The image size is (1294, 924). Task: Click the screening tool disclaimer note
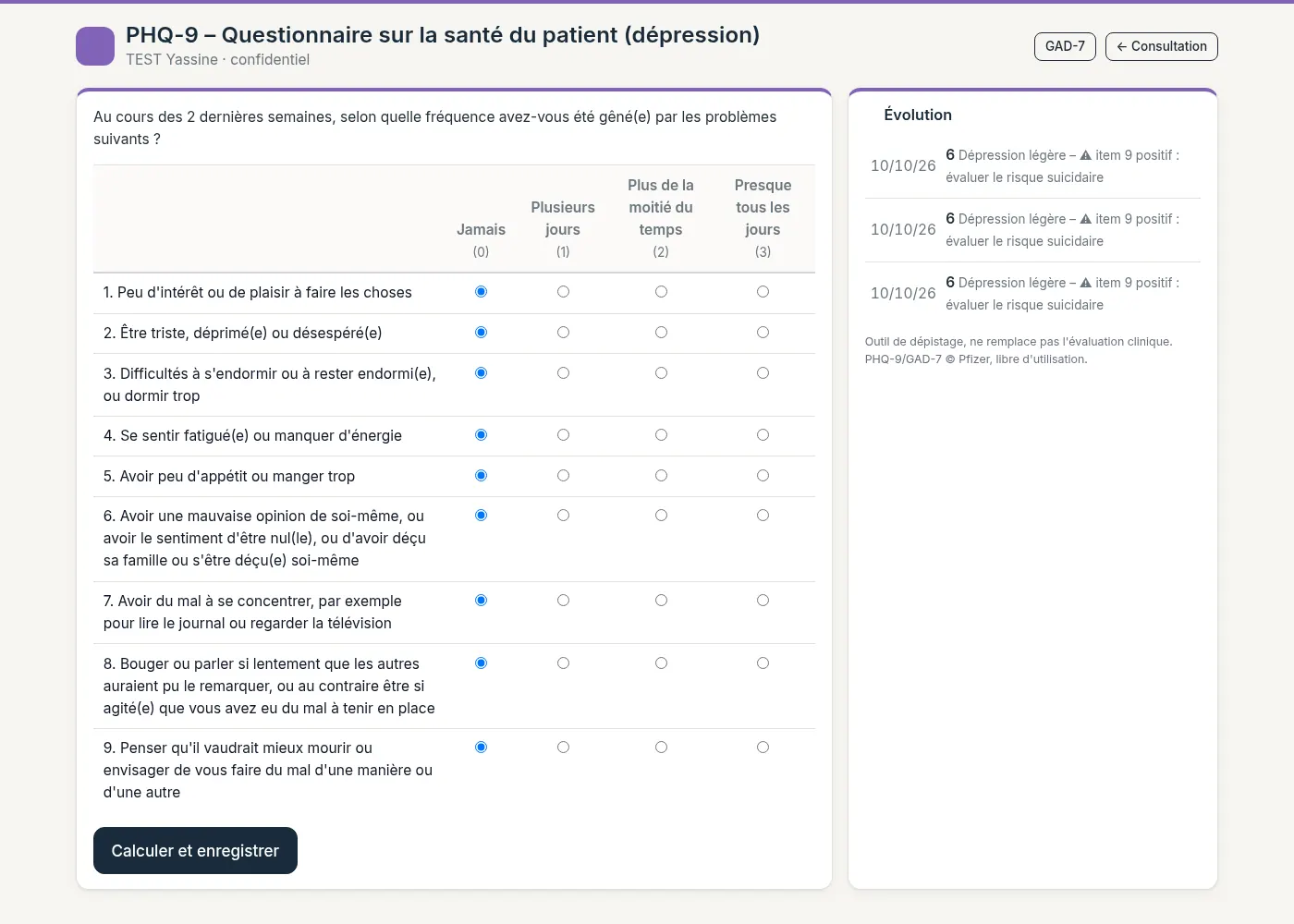[x=1019, y=350]
